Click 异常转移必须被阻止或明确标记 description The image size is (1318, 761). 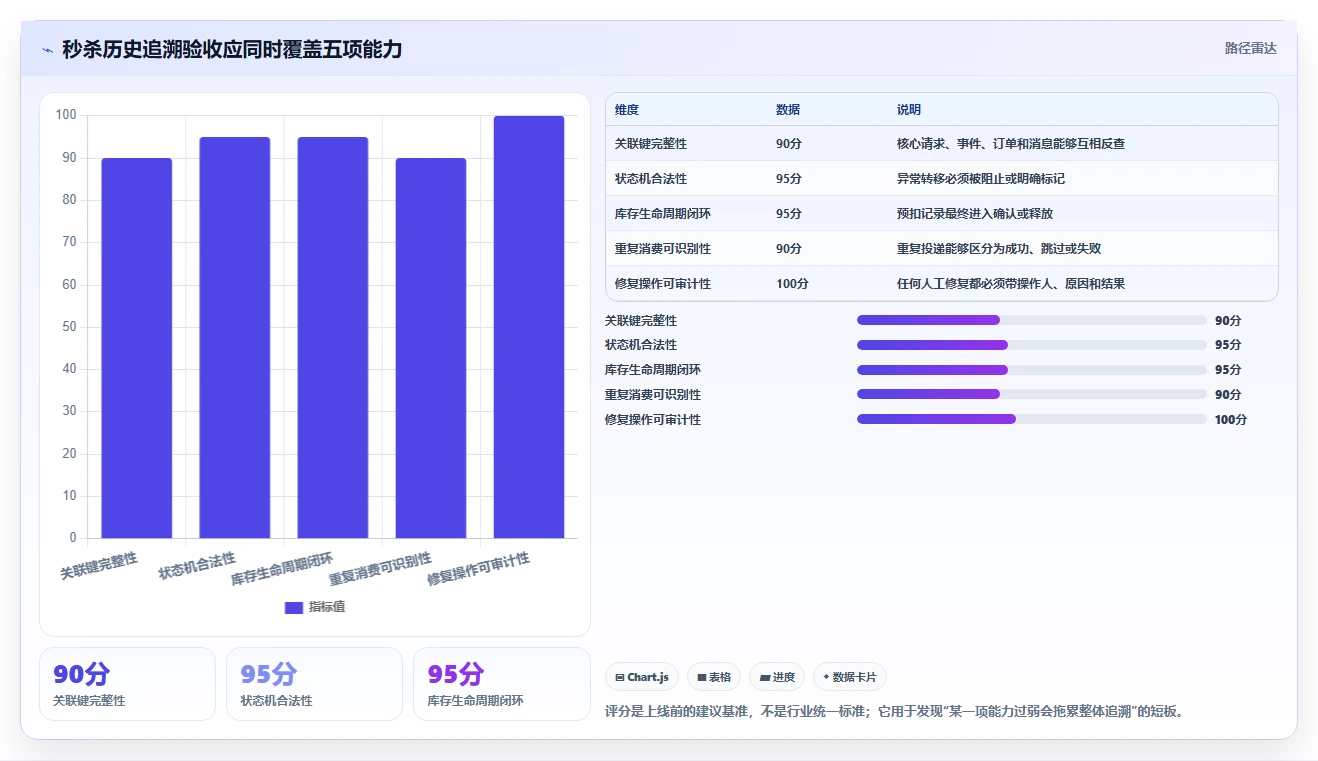[981, 179]
